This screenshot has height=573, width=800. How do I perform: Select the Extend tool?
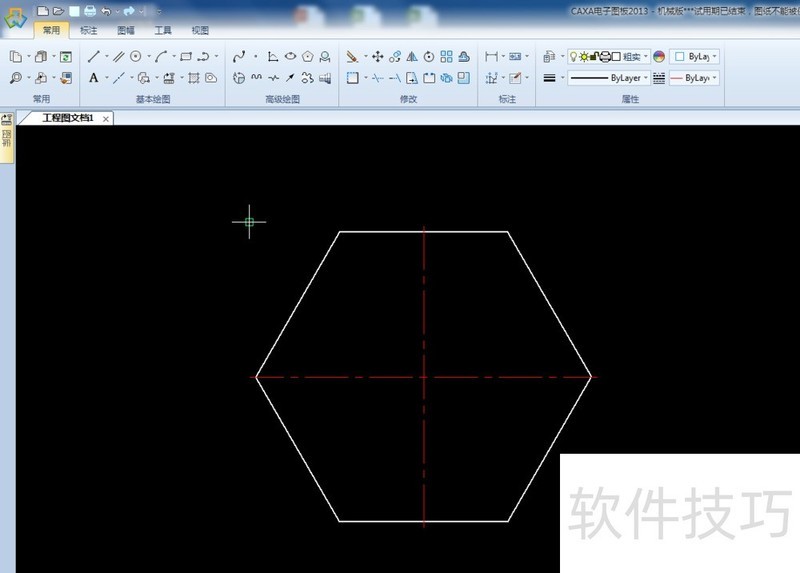395,78
